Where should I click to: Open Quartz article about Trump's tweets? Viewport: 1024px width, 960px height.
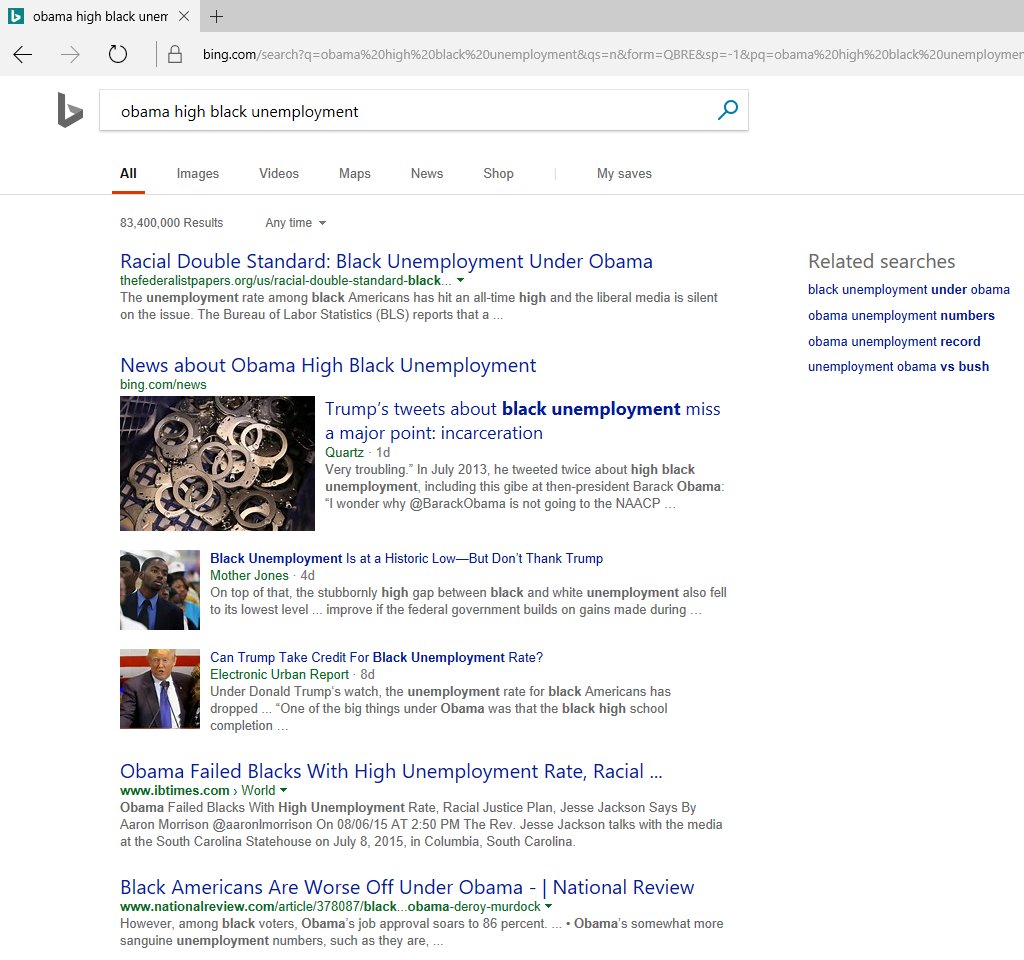(522, 421)
